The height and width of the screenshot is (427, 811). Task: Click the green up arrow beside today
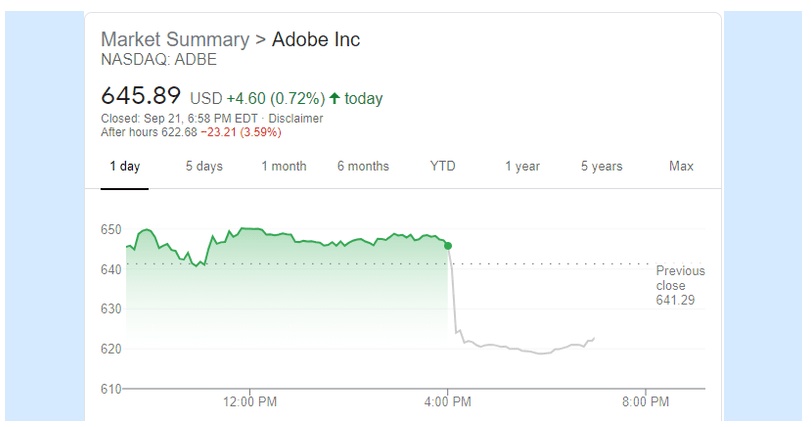click(x=334, y=98)
